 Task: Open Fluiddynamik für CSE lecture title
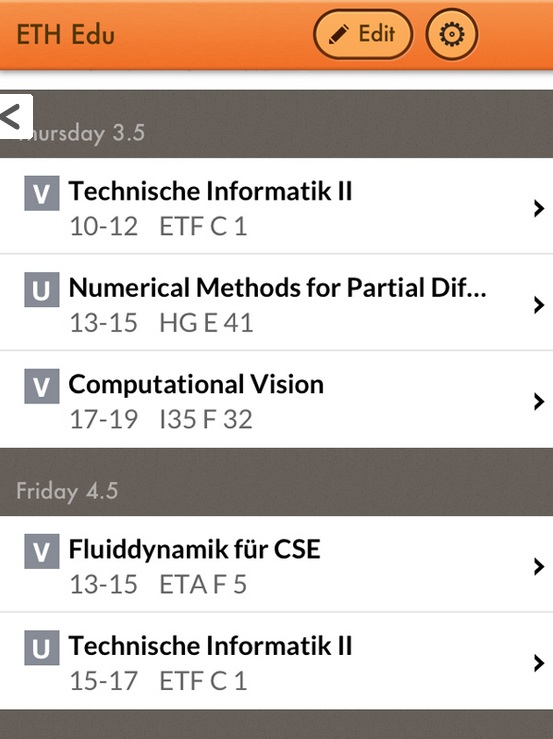coord(195,550)
